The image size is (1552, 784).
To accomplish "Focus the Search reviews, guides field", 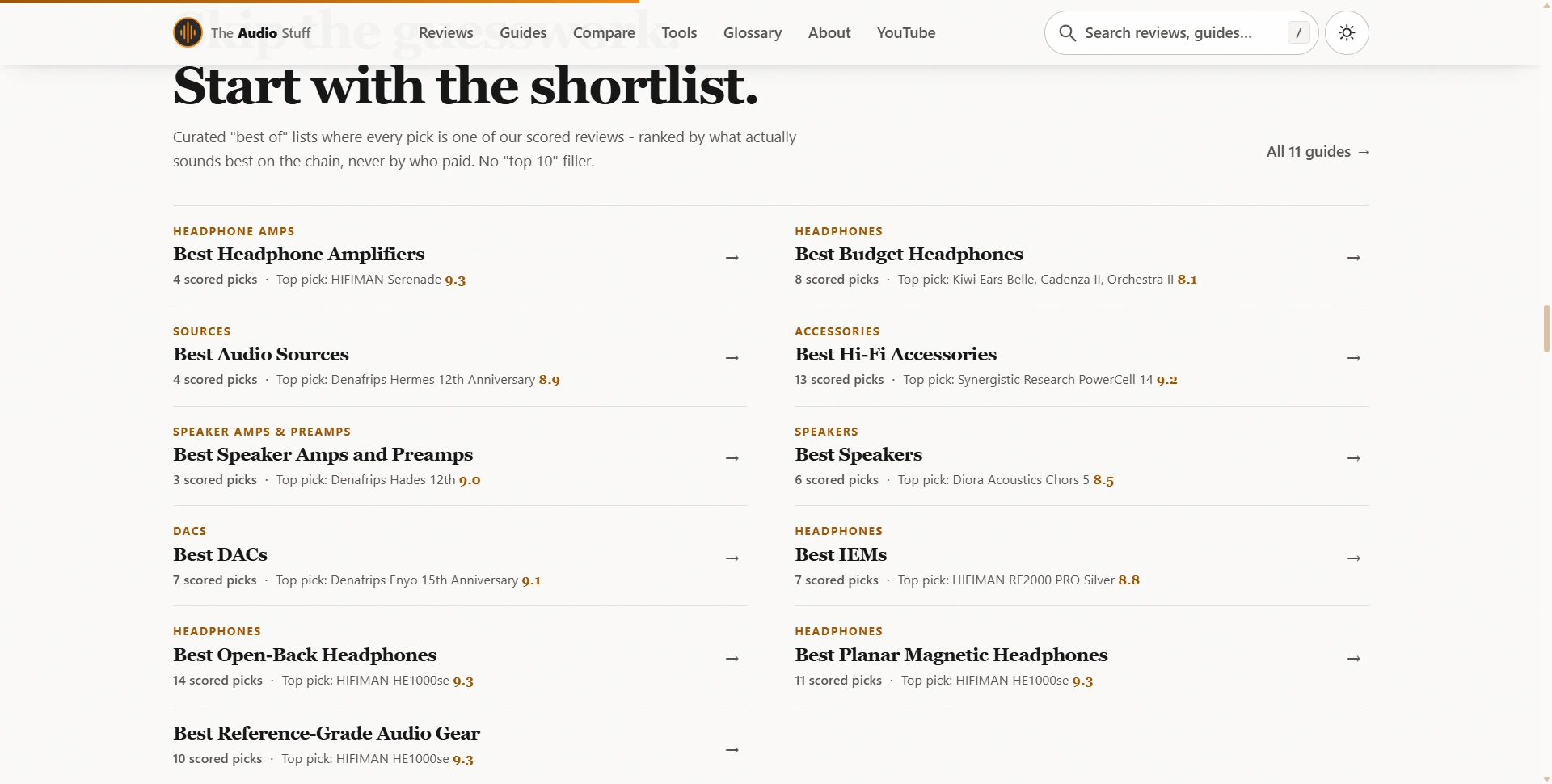I will tap(1181, 32).
